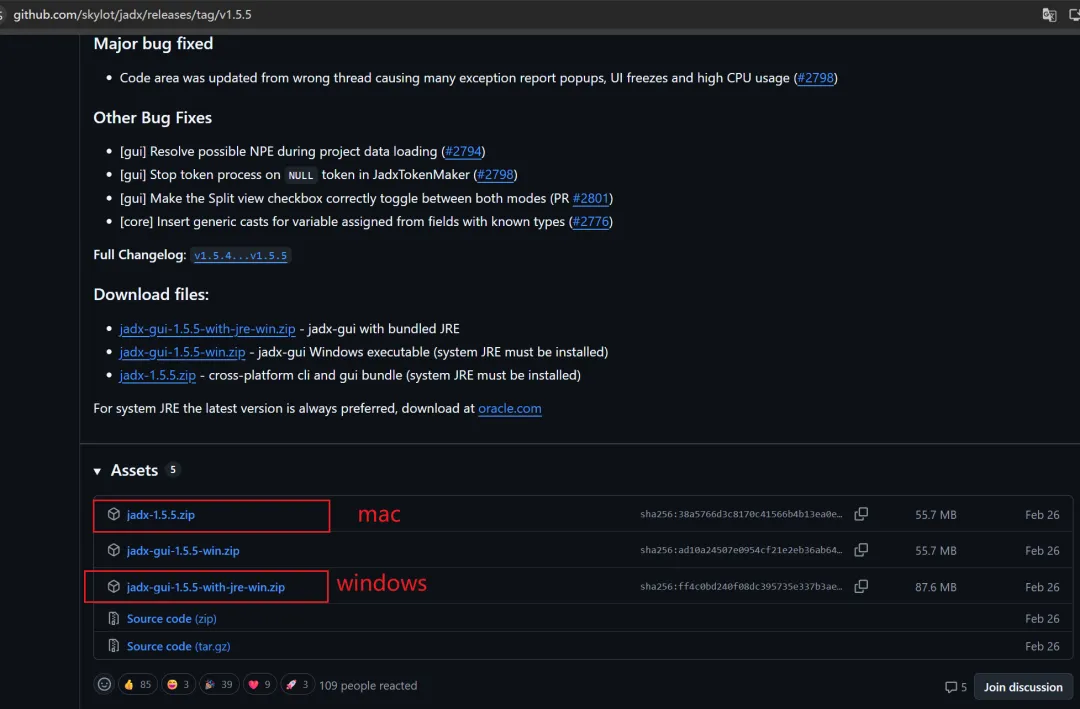
Task: Click the Download files: heading
Action: [x=151, y=294]
